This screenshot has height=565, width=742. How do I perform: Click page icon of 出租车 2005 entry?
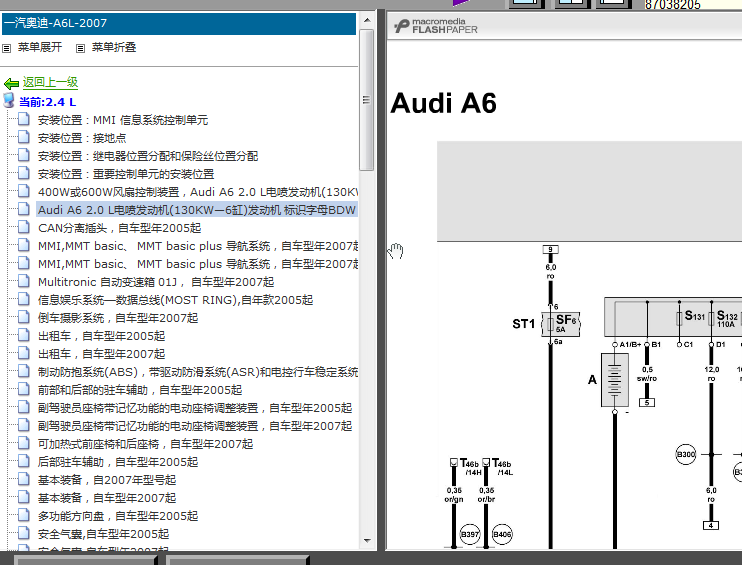point(24,335)
